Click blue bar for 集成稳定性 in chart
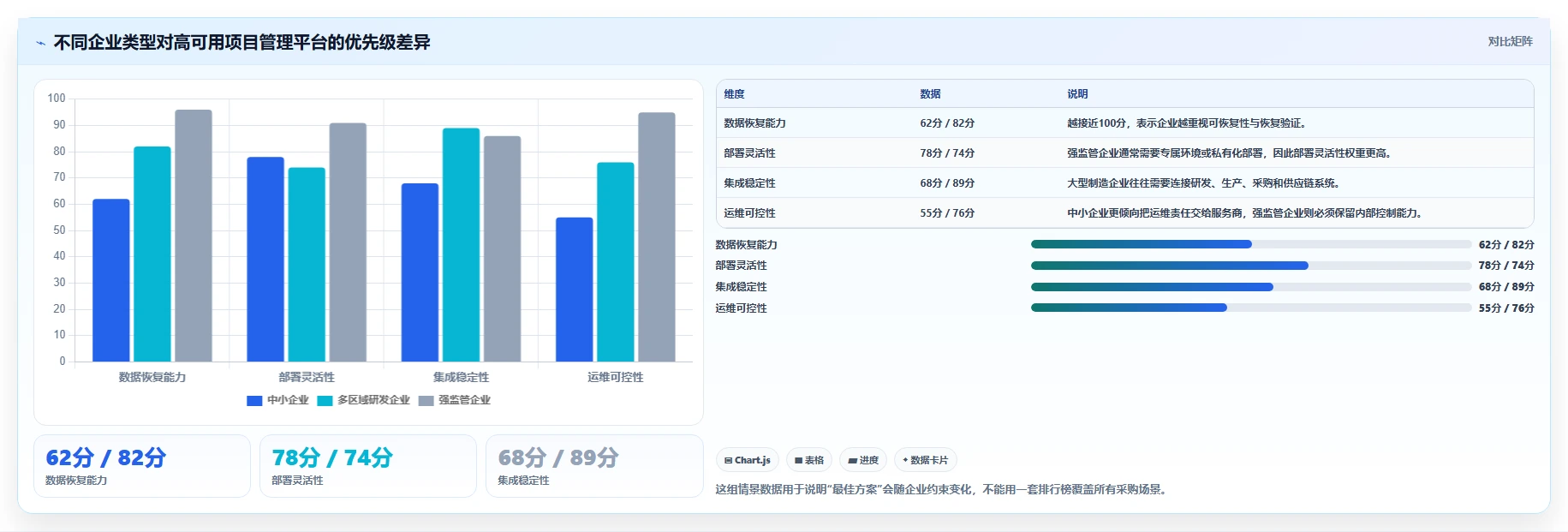Viewport: 1568px width, 532px height. point(420,272)
